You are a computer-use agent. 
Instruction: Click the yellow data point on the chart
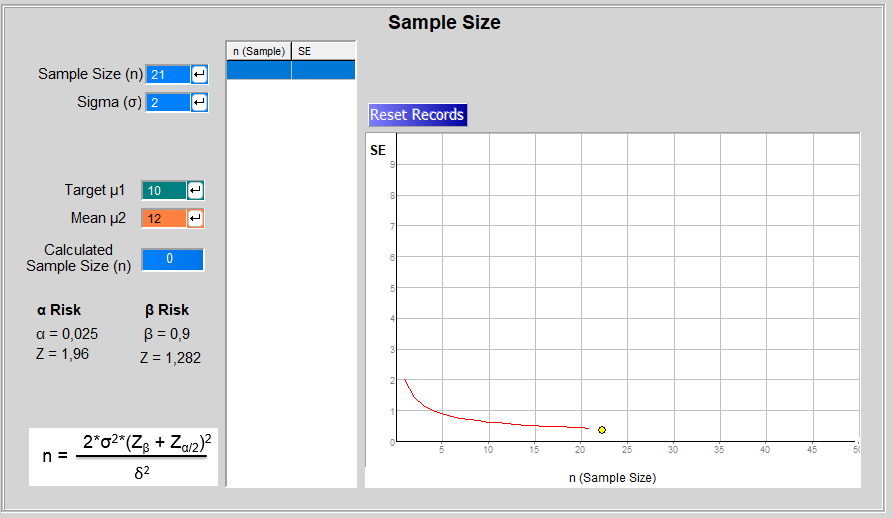(602, 430)
